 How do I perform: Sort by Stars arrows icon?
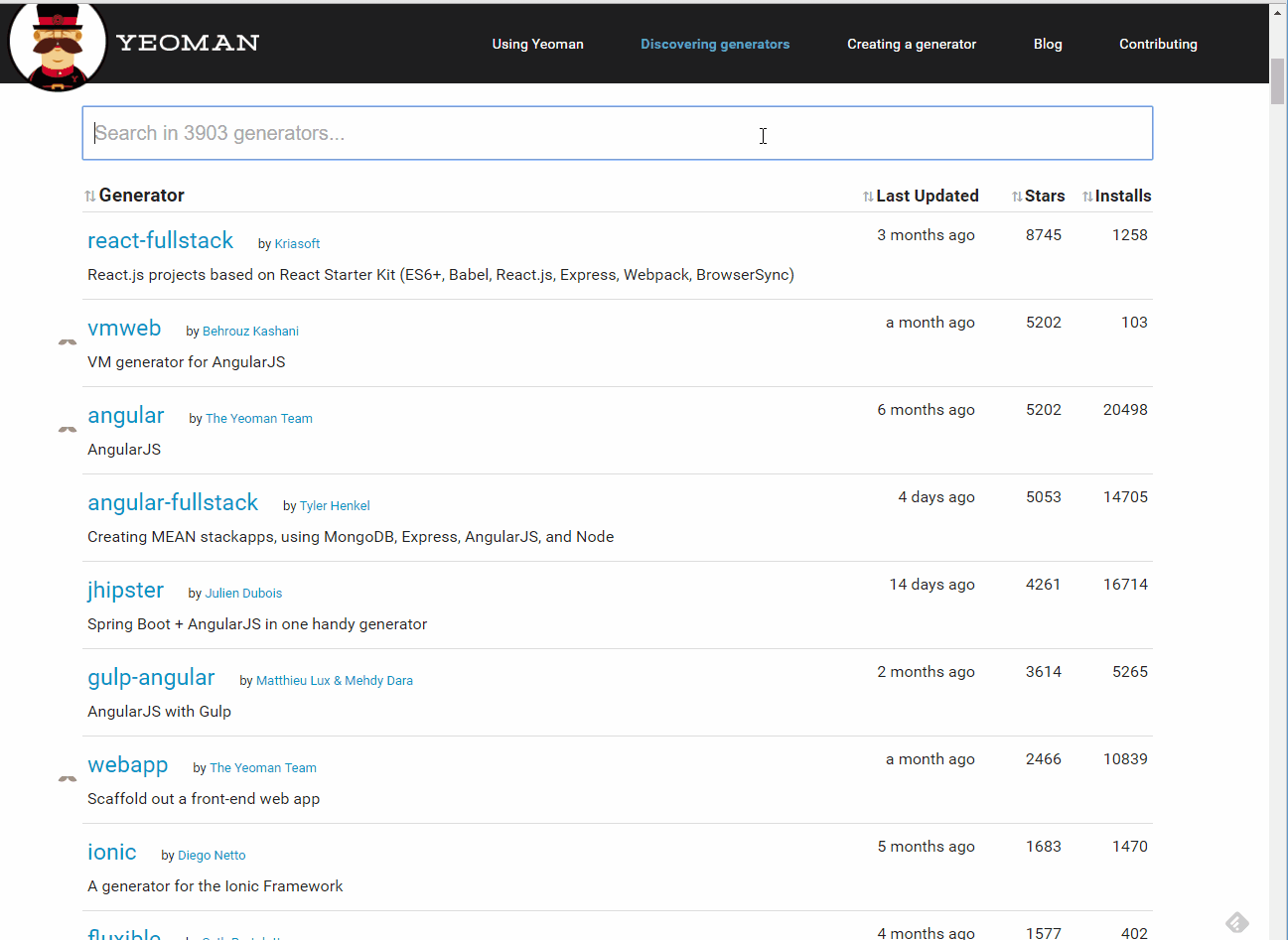(x=1017, y=197)
